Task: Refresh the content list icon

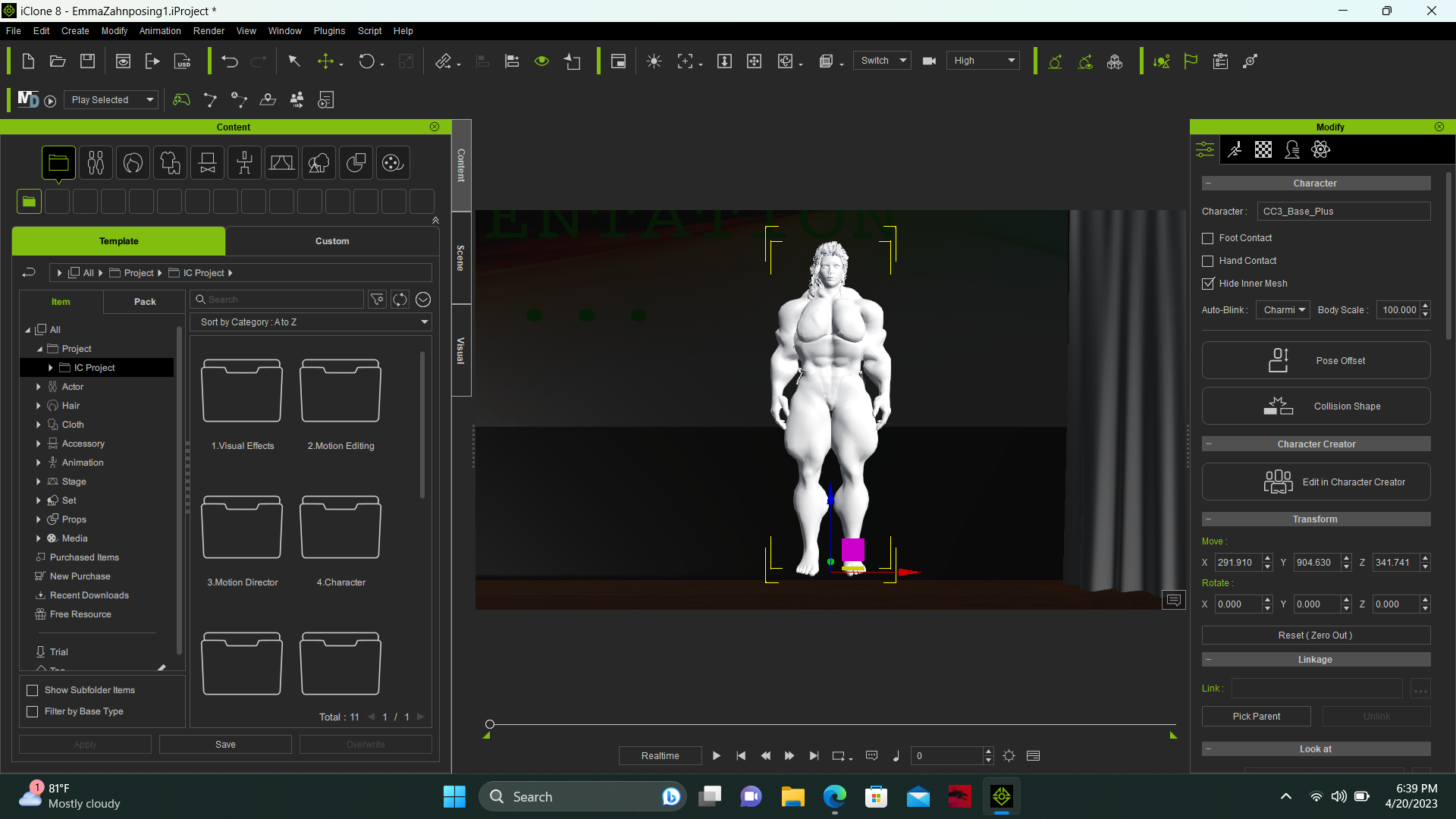Action: (x=400, y=300)
